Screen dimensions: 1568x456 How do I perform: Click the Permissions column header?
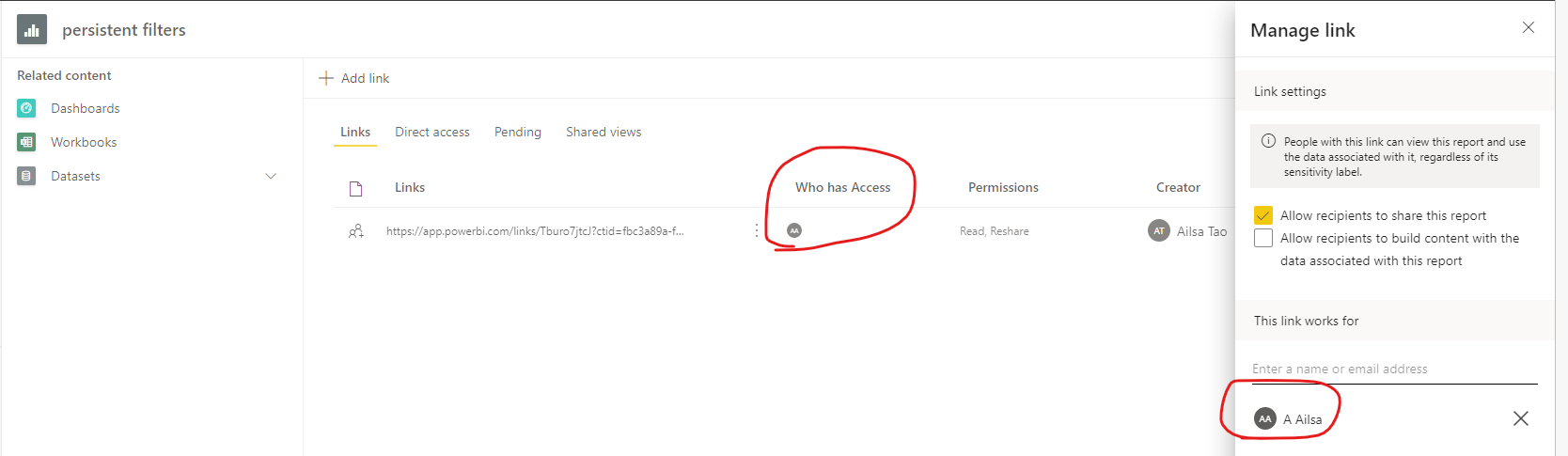coord(1003,187)
